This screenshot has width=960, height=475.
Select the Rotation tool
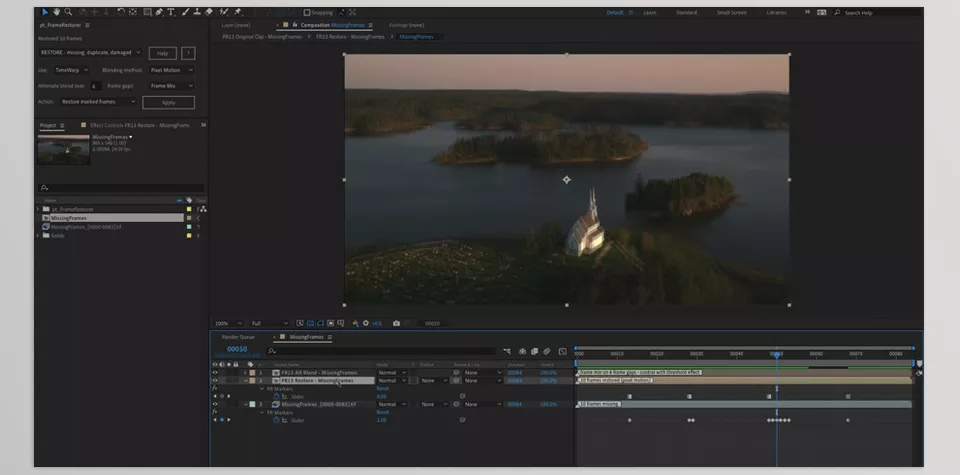pos(121,12)
